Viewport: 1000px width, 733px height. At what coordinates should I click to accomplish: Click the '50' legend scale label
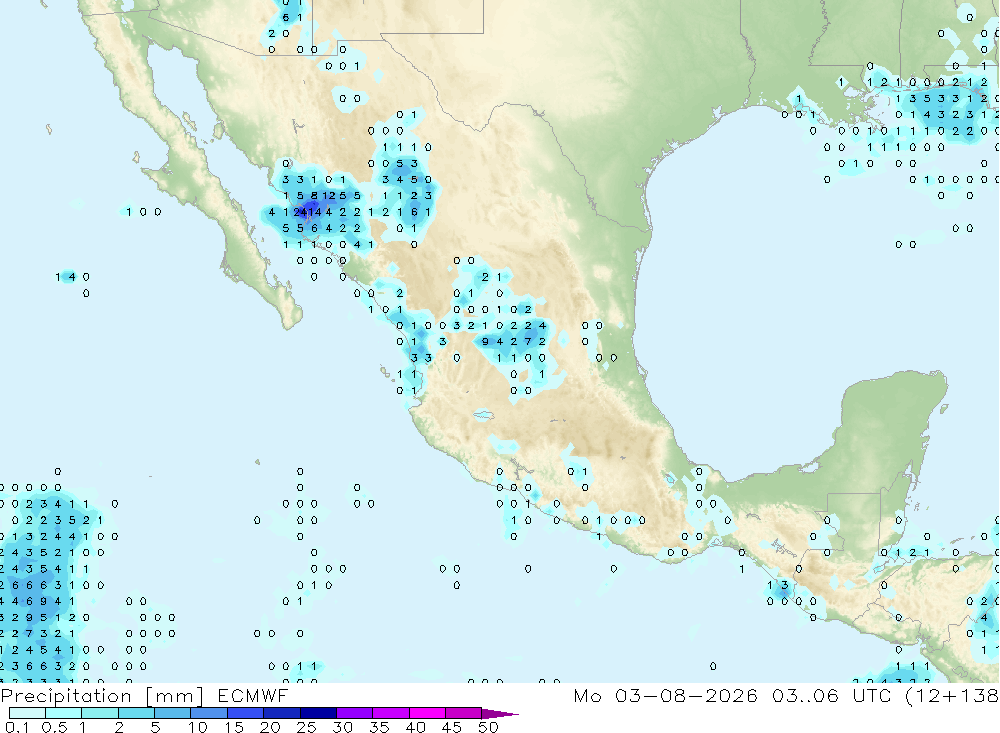coord(489,727)
